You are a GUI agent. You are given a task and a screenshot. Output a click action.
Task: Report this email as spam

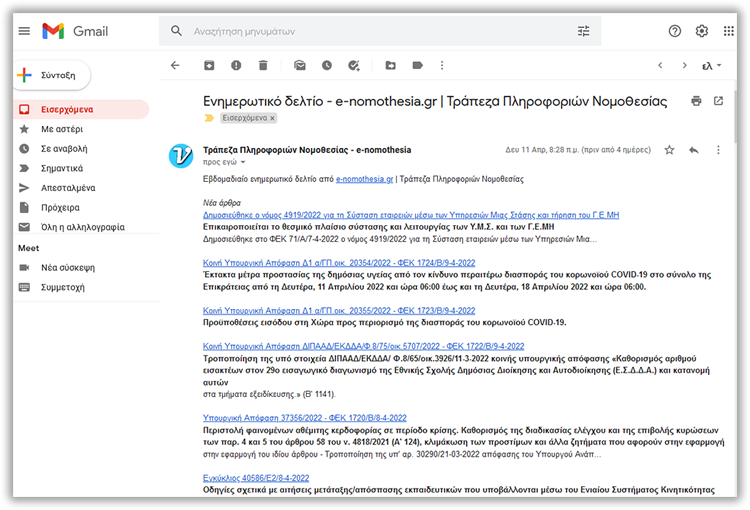click(x=236, y=66)
